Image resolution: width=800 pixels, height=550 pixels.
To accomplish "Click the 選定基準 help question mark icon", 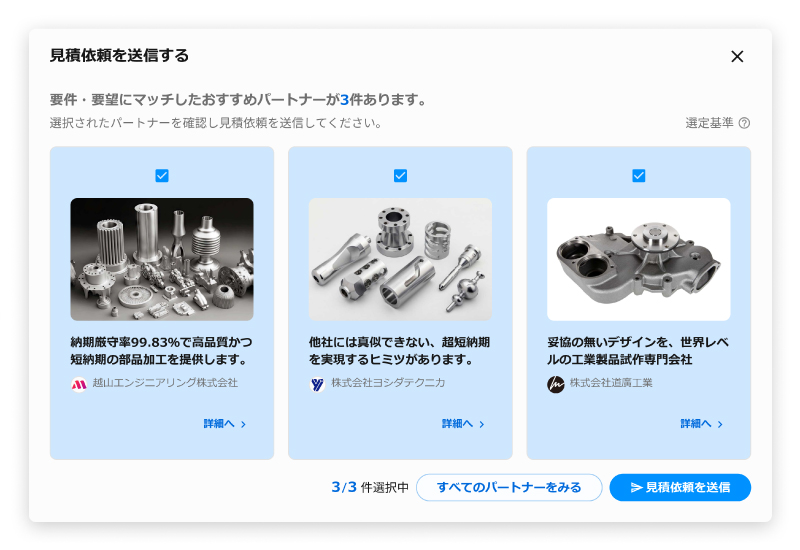I will click(x=744, y=123).
